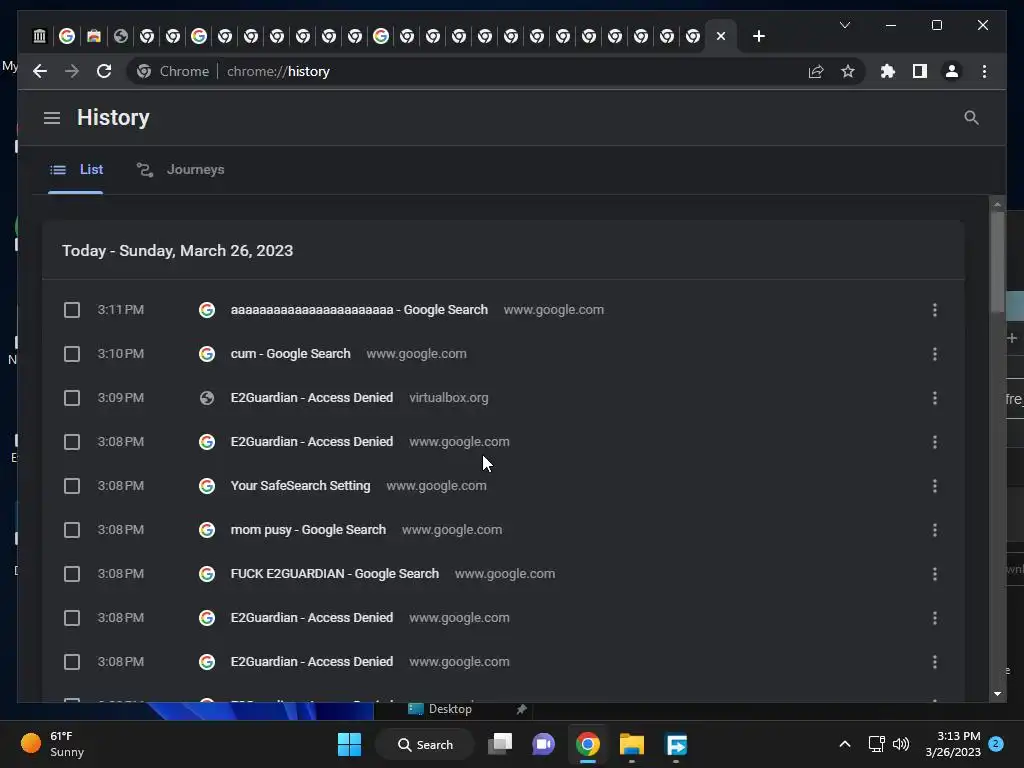Click the share page icon in address bar
This screenshot has width=1024, height=768.
tap(816, 71)
